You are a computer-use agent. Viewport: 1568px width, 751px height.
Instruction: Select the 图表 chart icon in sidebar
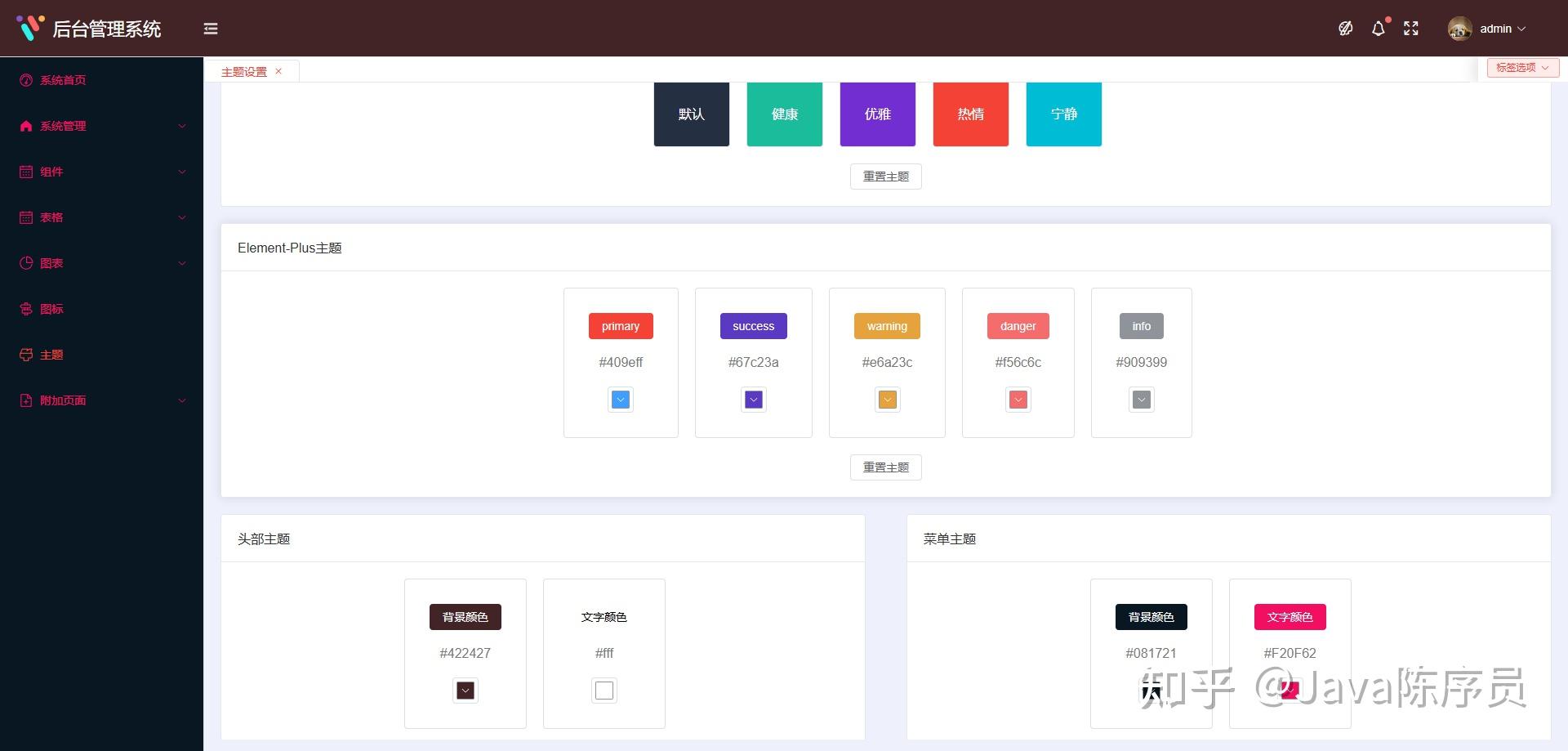coord(24,263)
